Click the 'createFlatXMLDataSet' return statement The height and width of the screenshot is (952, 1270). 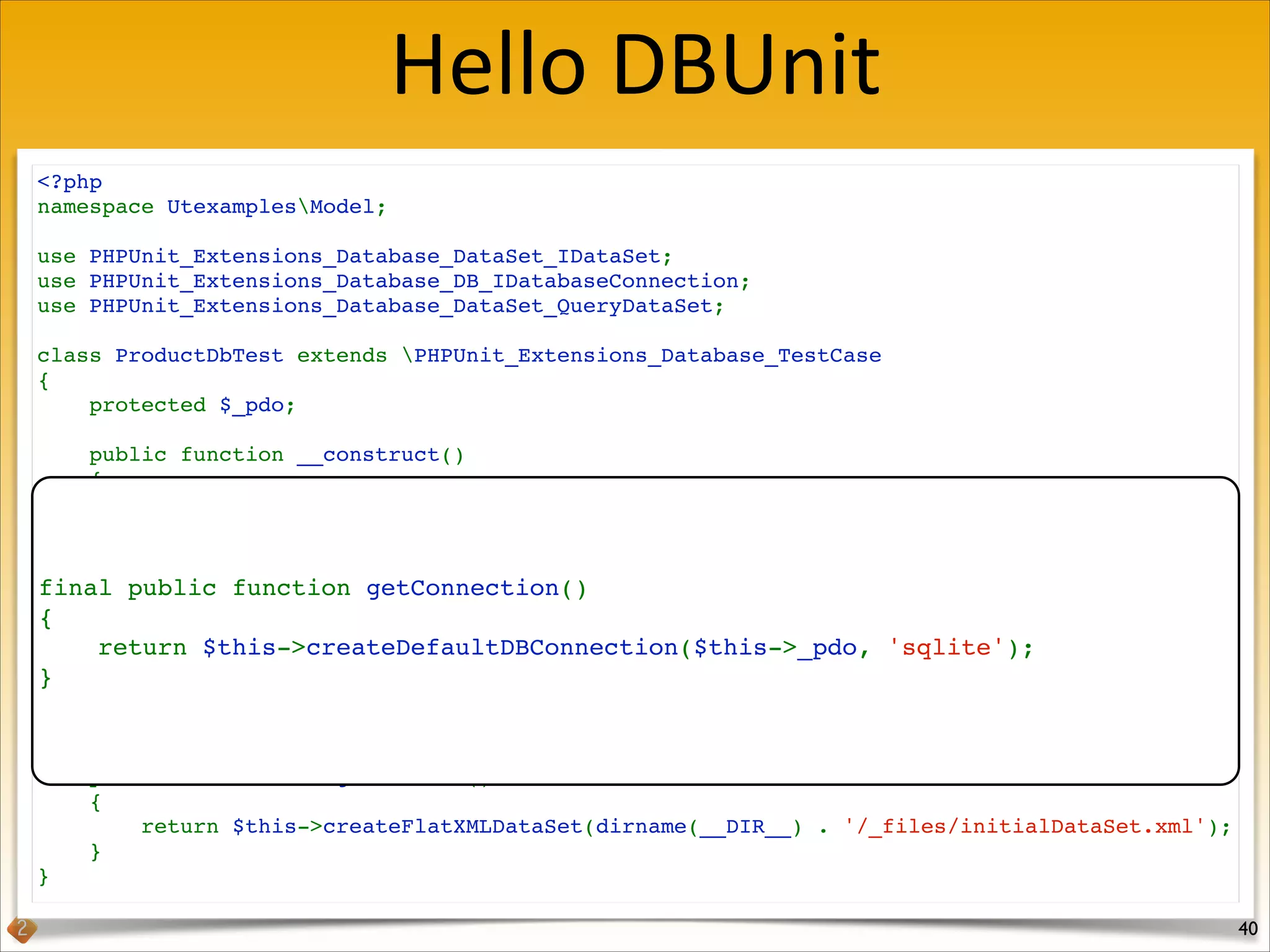click(686, 827)
